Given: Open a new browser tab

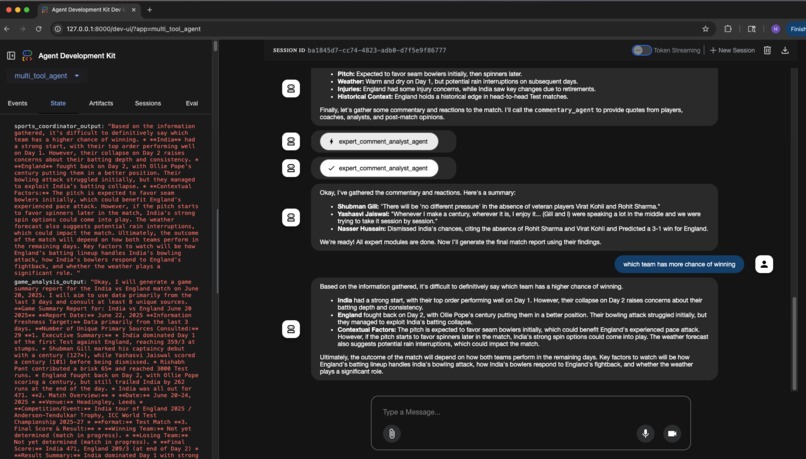Looking at the screenshot, I should (150, 10).
